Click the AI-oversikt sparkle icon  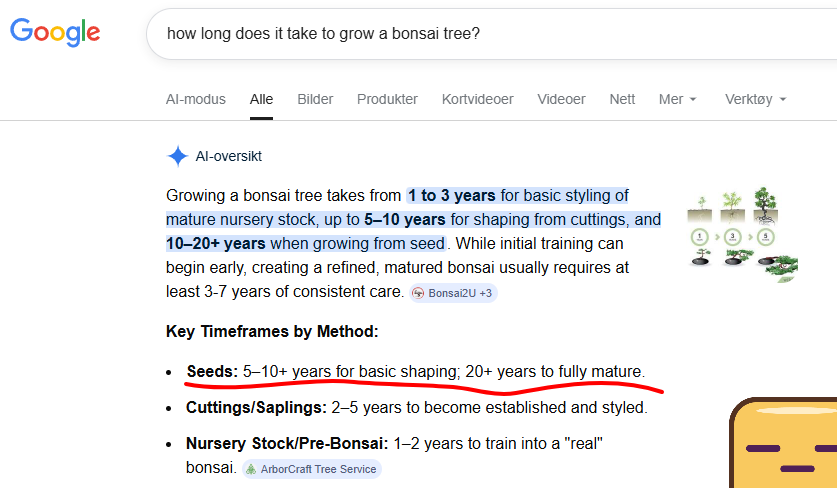click(x=177, y=156)
